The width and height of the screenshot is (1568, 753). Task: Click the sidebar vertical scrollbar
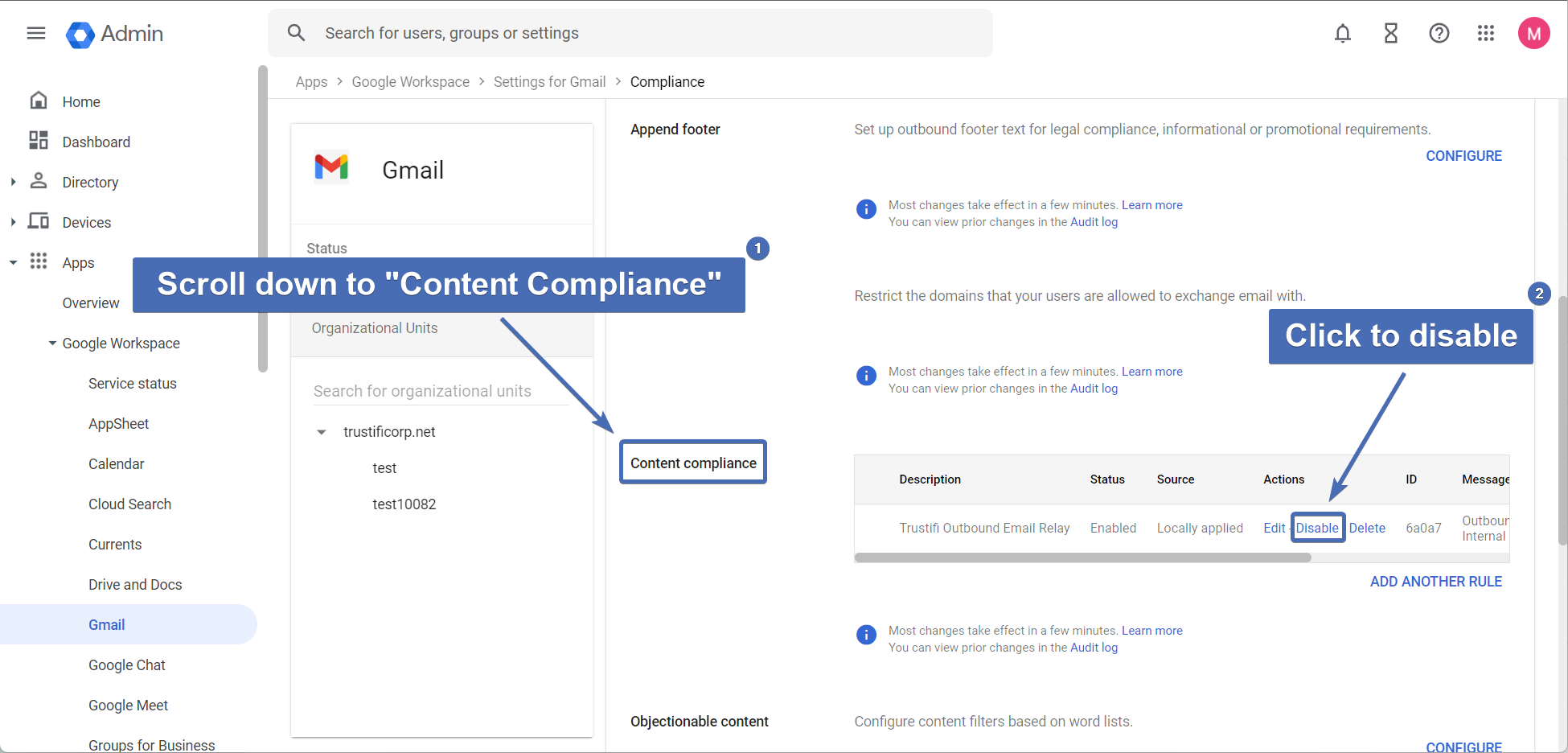[x=262, y=219]
